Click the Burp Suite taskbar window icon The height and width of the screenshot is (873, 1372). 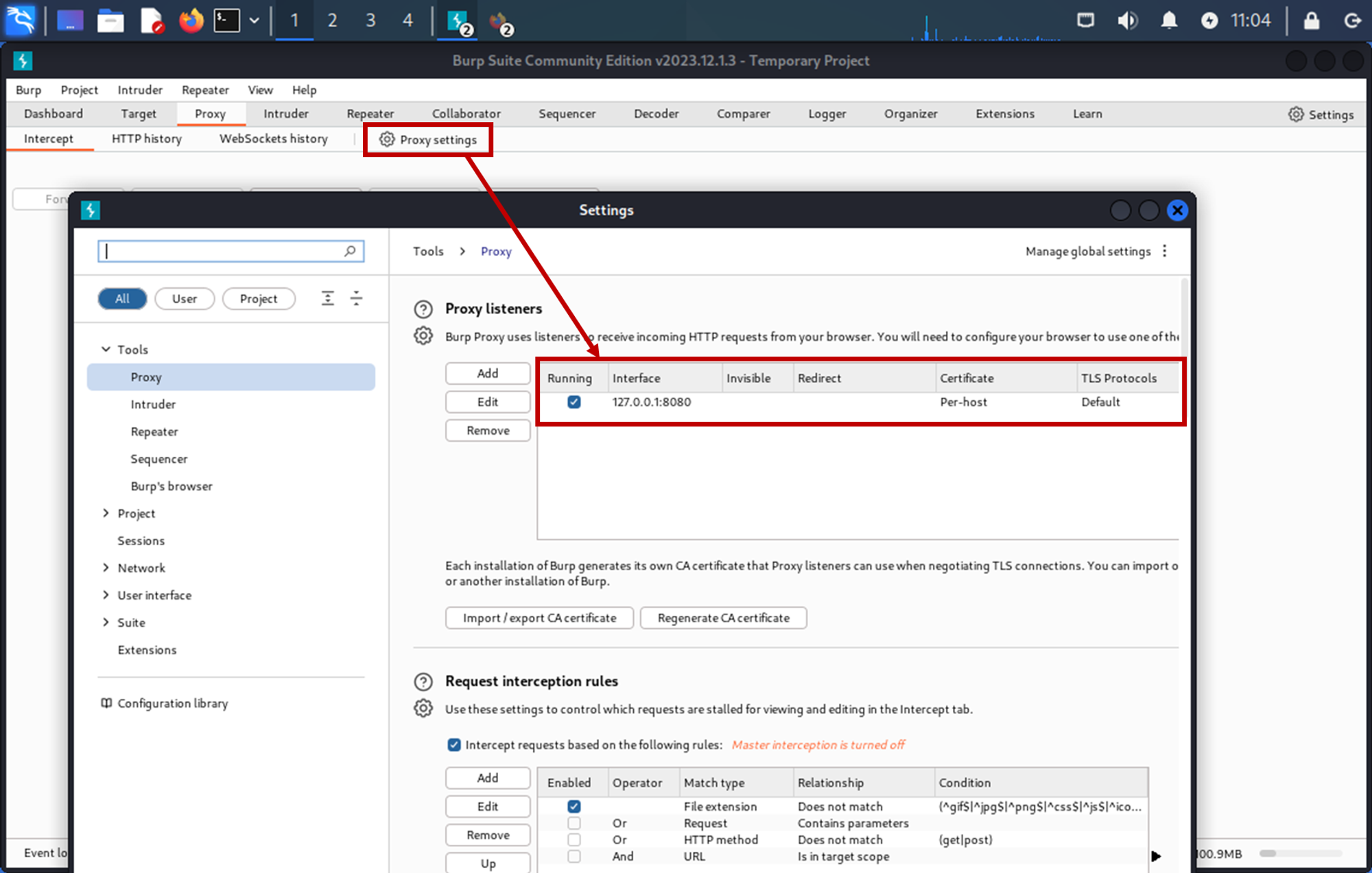pyautogui.click(x=459, y=22)
